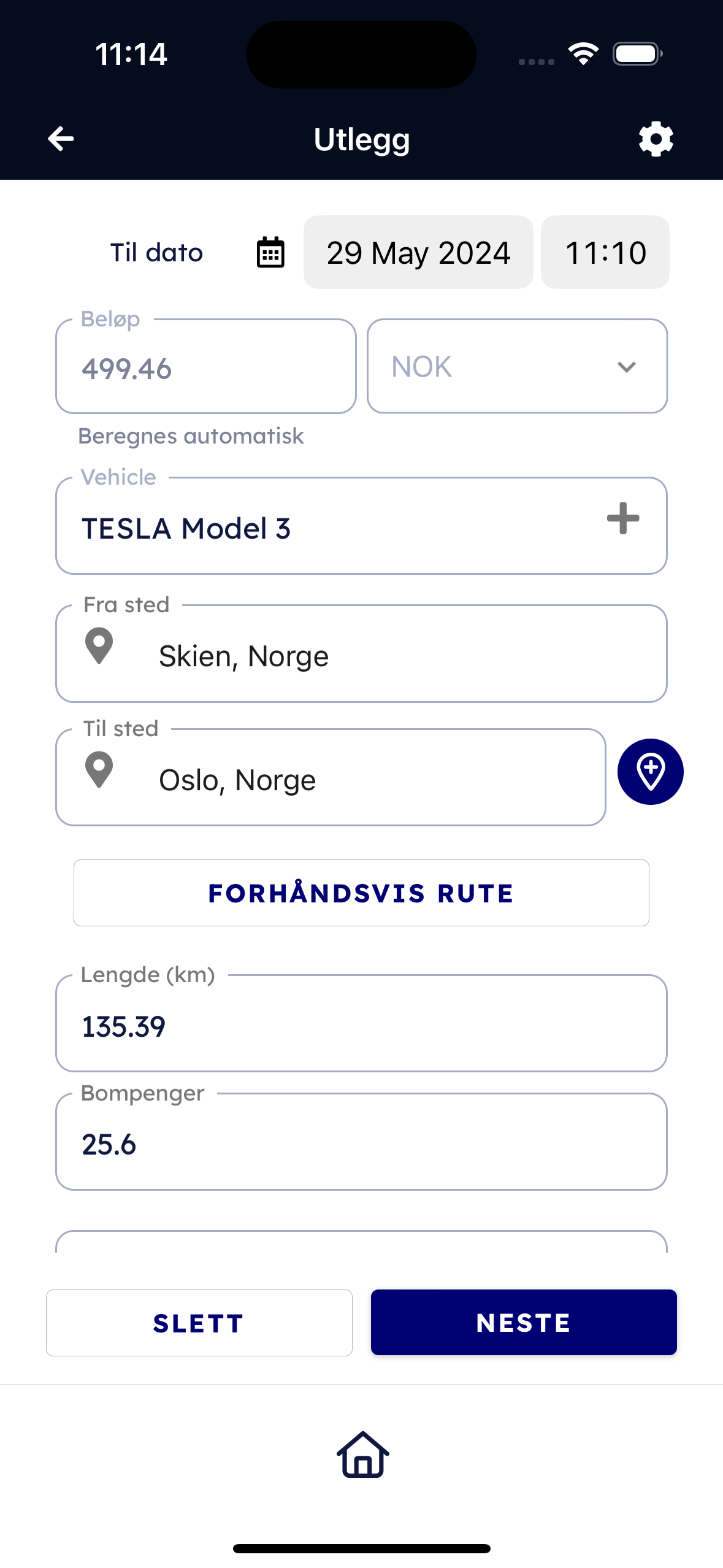This screenshot has height=1568, width=723.
Task: Edit the Lengde (km) field
Action: pos(361,1026)
